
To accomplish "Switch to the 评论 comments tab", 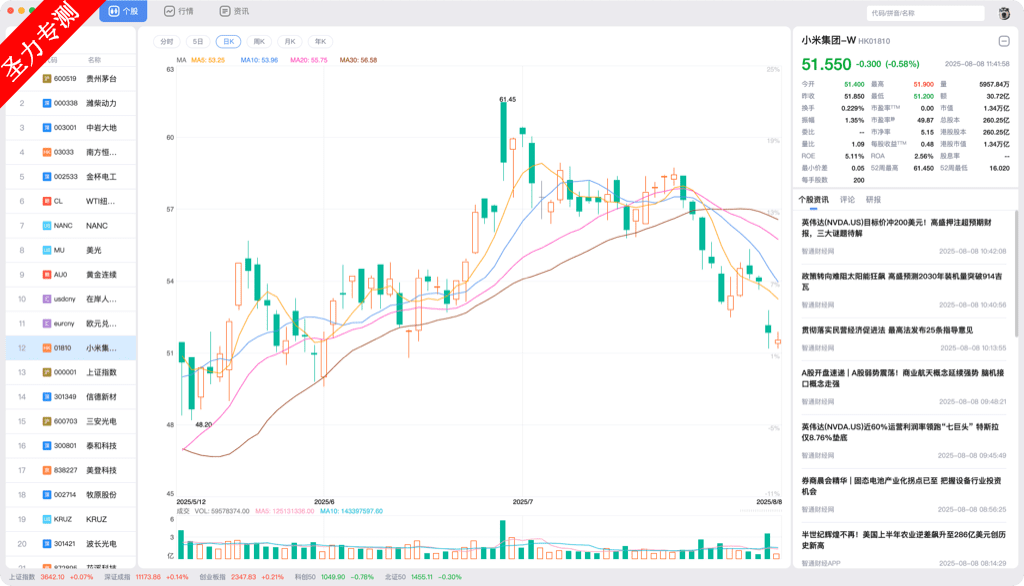I will (847, 199).
